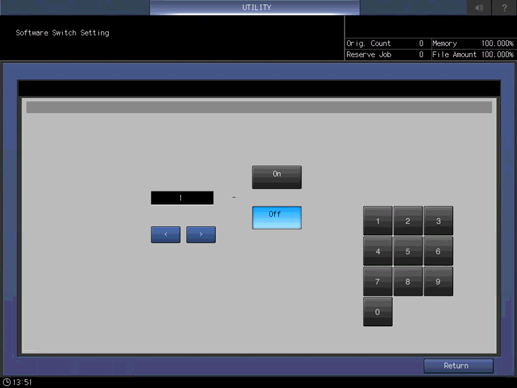
Task: Tap keypad number 6
Action: click(438, 251)
